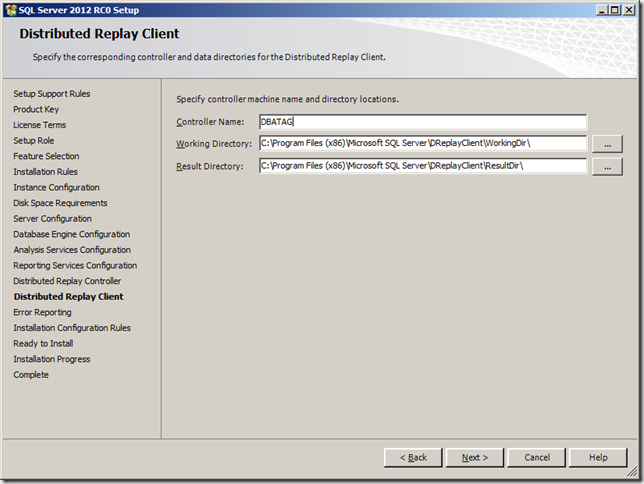Browse for the Result Directory folder
This screenshot has width=644, height=484.
click(607, 167)
